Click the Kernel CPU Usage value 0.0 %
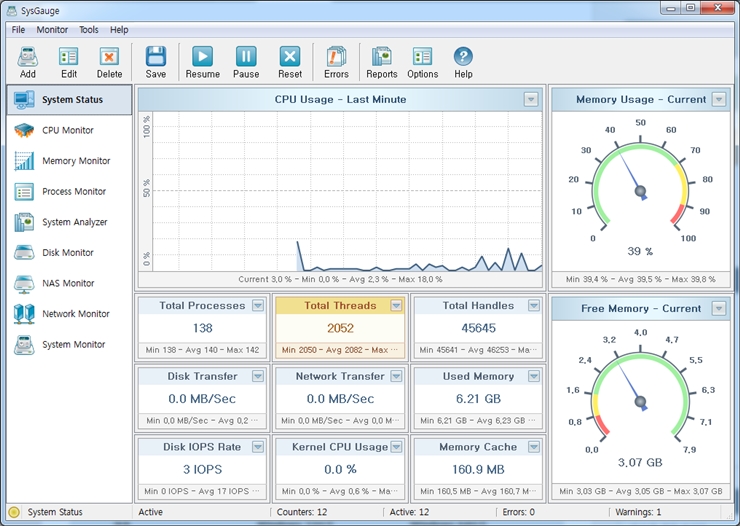The image size is (740, 526). [x=340, y=469]
